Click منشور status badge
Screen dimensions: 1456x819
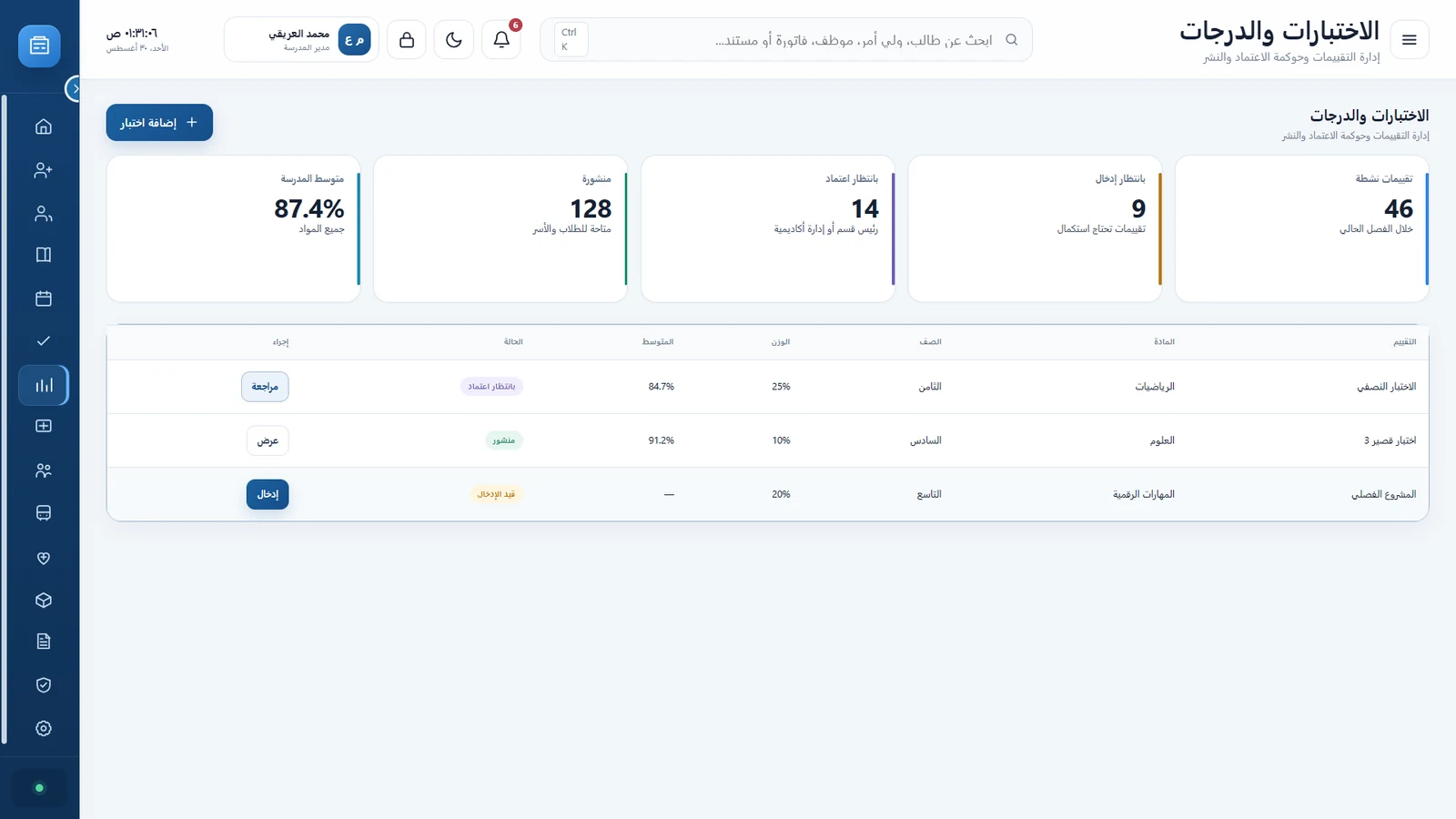(x=503, y=440)
